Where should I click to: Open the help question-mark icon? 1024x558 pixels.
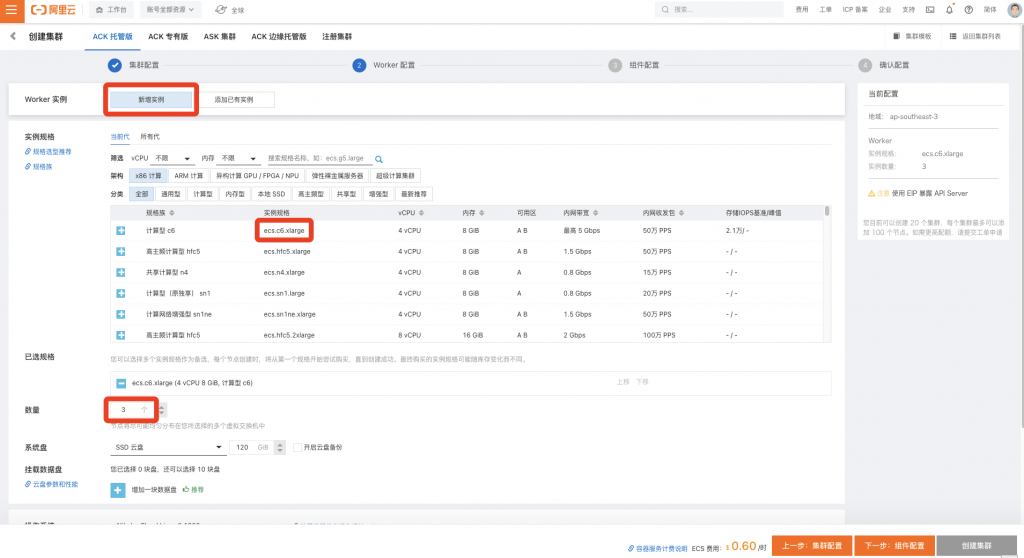[969, 10]
